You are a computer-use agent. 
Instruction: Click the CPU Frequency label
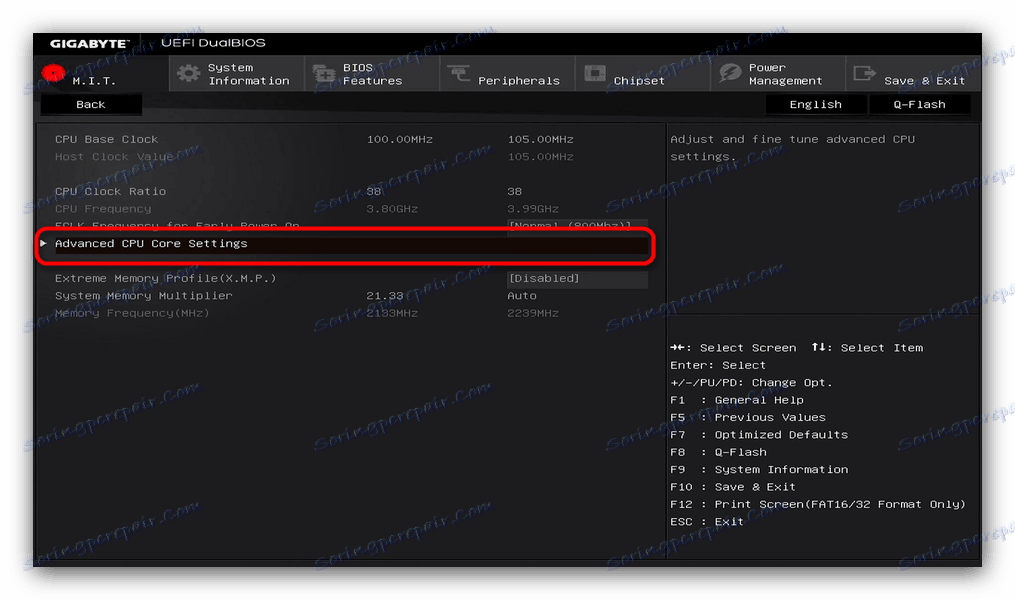point(103,209)
